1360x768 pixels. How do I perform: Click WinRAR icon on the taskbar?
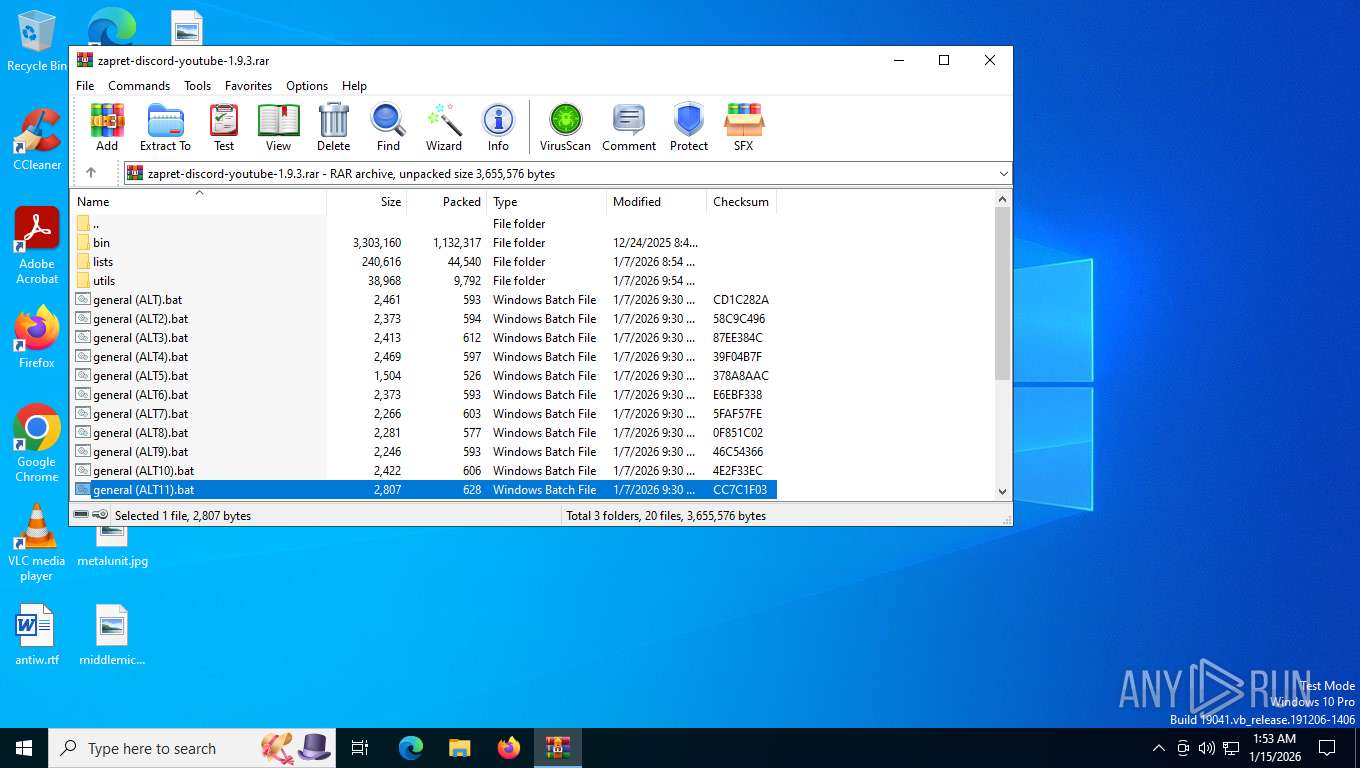[557, 748]
